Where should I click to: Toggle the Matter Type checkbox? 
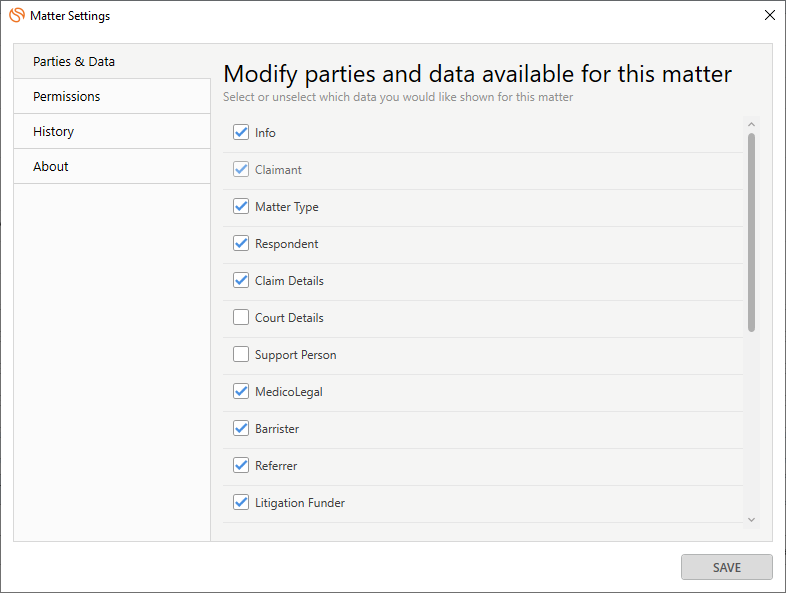click(x=241, y=207)
